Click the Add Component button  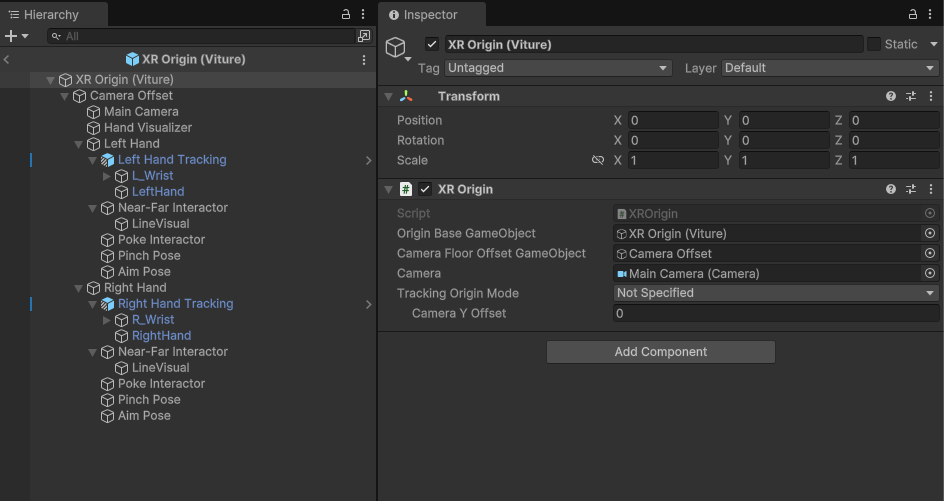(660, 352)
